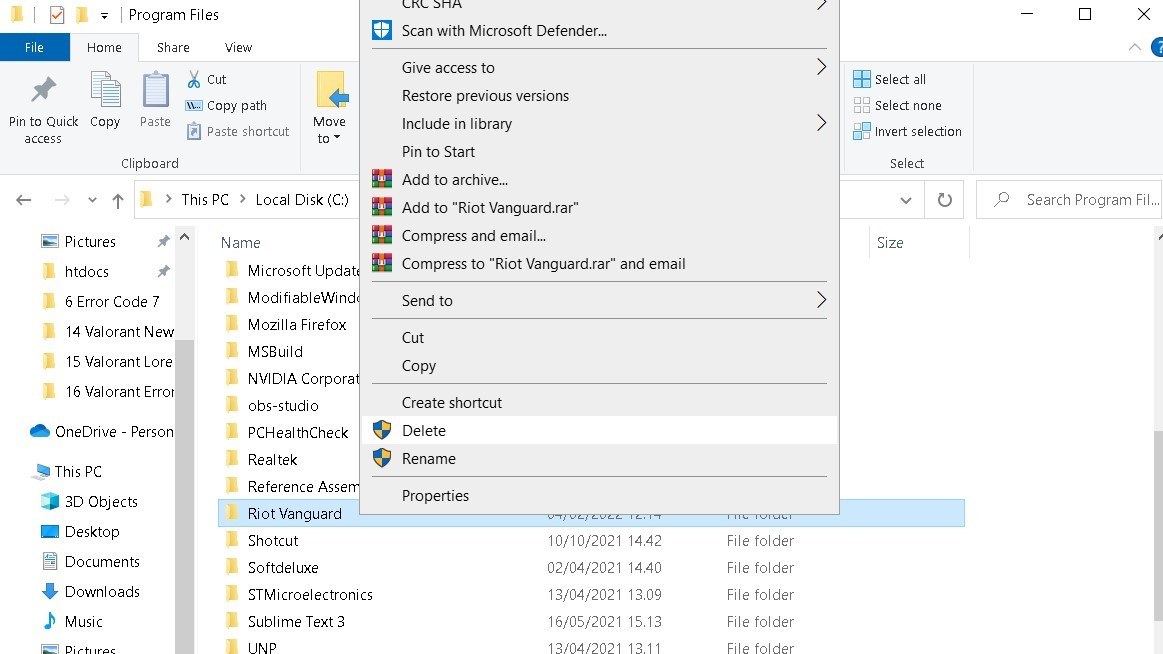Click the WinRAR icon beside Compress and email
Screen dimensions: 1163x654
tap(382, 236)
